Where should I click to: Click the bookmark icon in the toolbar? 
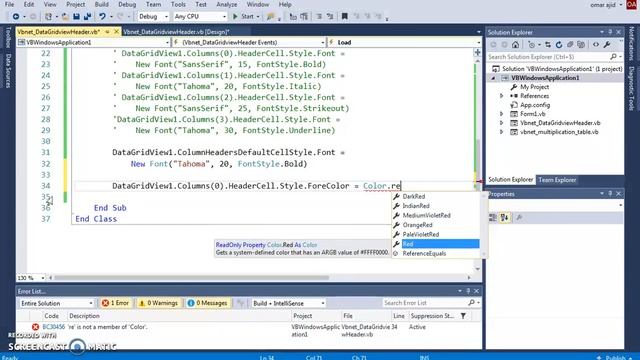[344, 16]
